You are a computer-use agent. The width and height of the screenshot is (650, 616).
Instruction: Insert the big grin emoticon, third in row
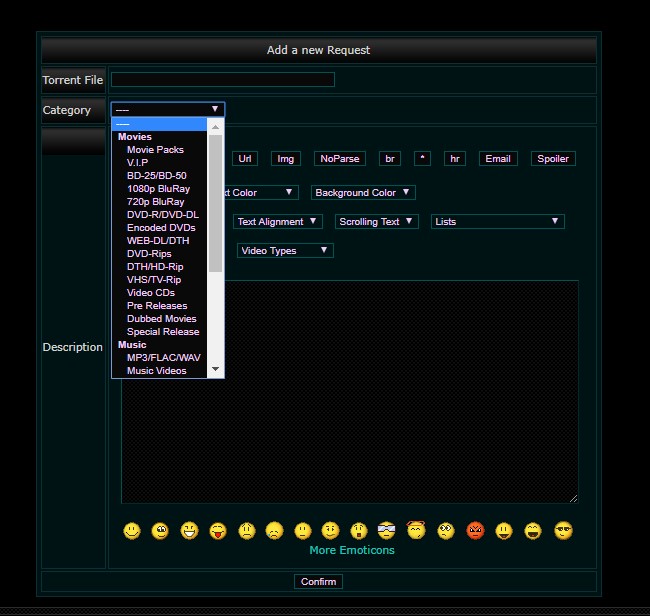point(189,531)
